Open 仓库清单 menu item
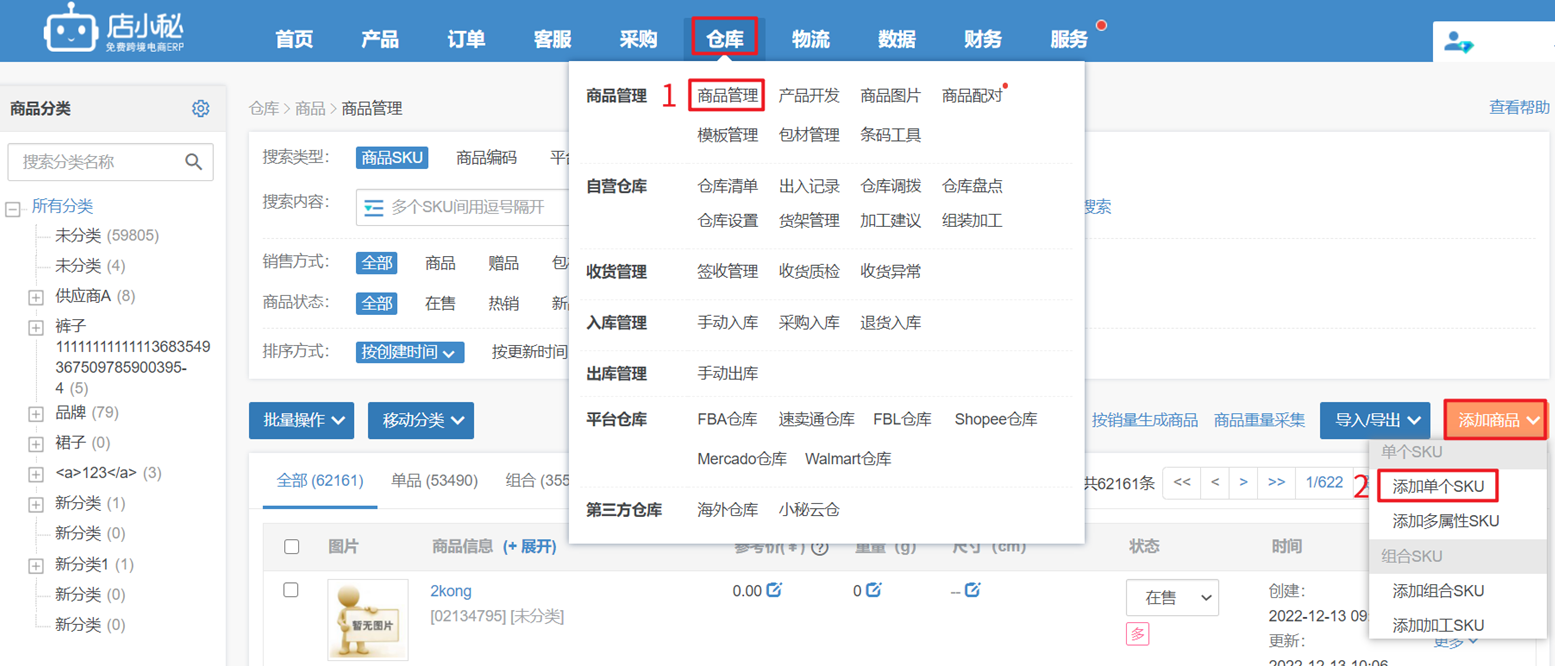1555x666 pixels. 728,186
